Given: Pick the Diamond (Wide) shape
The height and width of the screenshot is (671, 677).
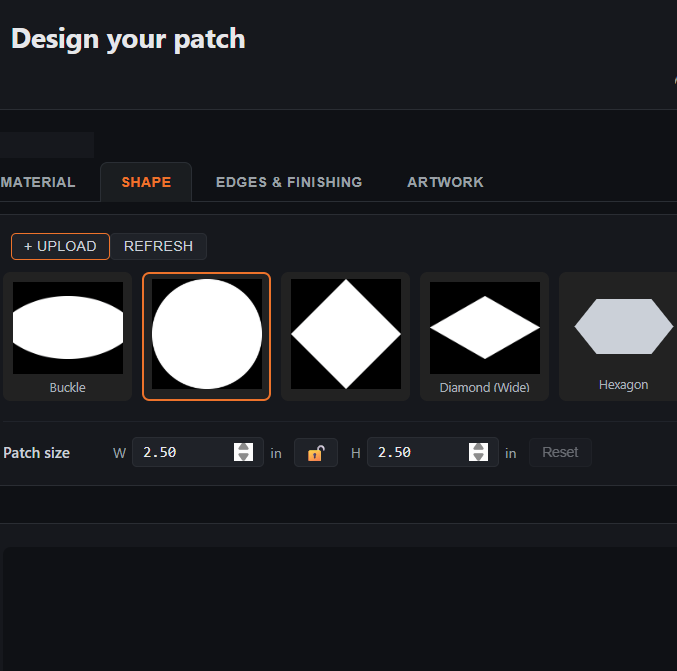Looking at the screenshot, I should point(484,336).
